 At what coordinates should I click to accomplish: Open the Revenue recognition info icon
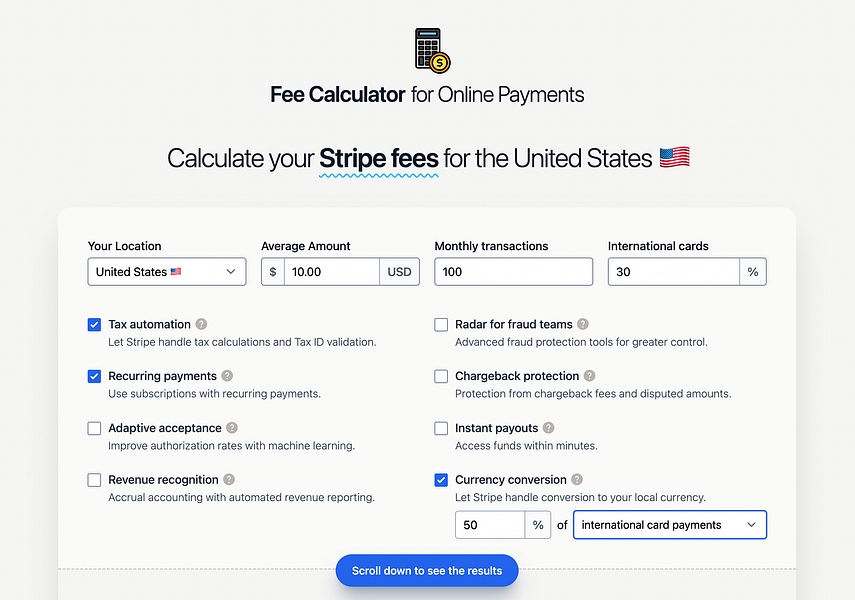(x=228, y=480)
